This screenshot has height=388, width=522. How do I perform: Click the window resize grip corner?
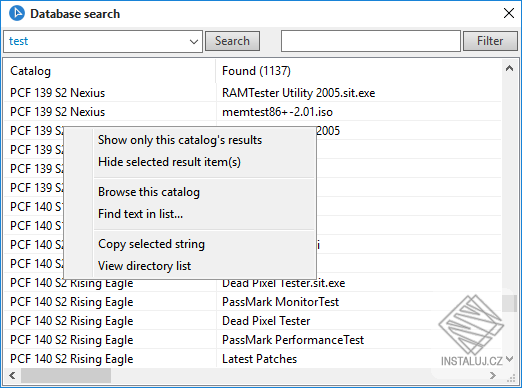[511, 378]
